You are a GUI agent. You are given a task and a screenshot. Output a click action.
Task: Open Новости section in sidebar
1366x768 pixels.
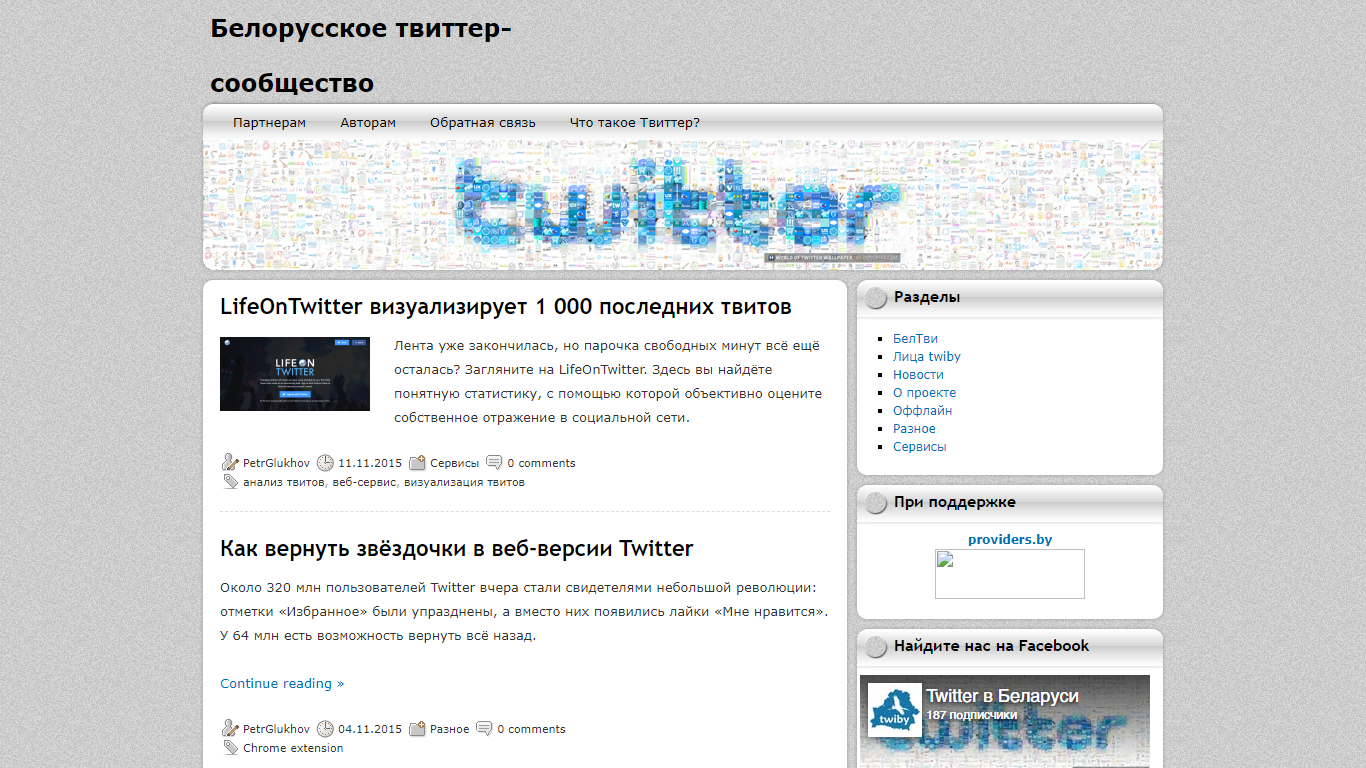(x=918, y=375)
